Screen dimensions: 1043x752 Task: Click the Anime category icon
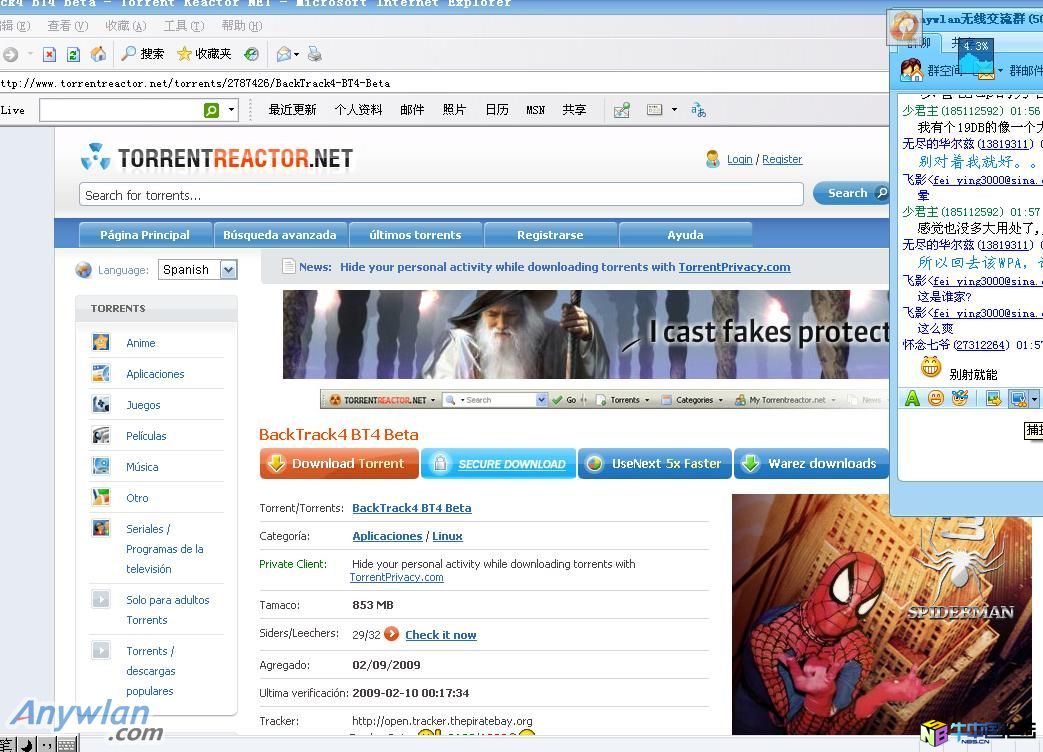101,342
